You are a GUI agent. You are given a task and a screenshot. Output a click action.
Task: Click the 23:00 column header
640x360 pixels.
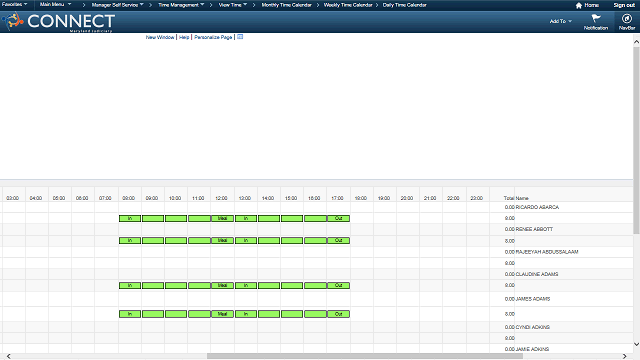476,198
